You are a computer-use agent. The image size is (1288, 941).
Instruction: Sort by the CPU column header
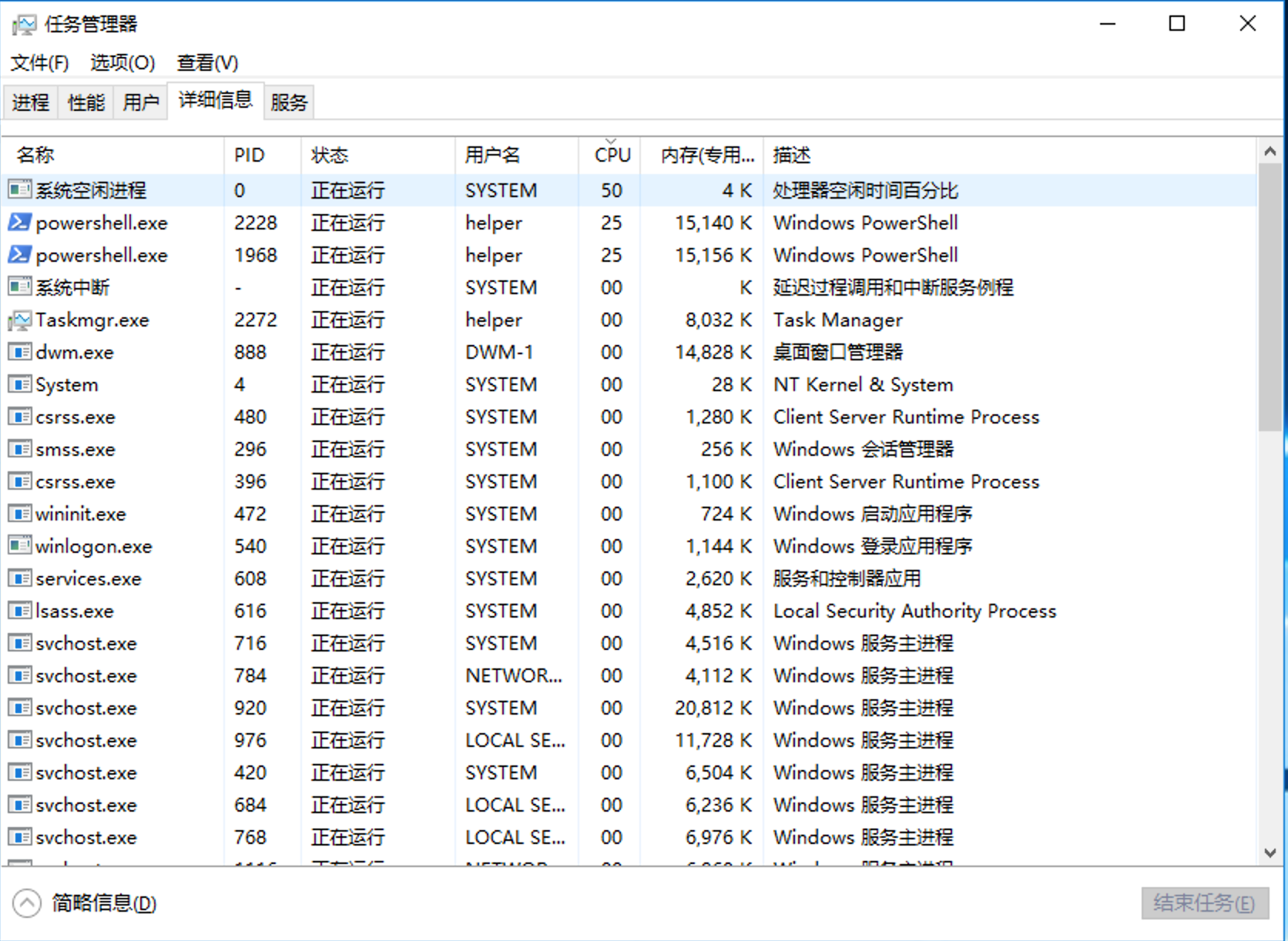pos(612,156)
